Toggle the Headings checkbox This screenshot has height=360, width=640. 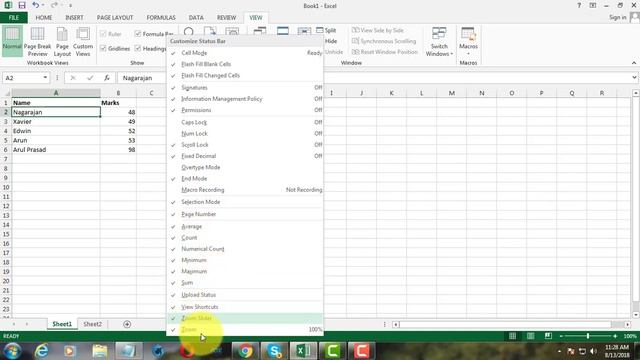[x=138, y=48]
